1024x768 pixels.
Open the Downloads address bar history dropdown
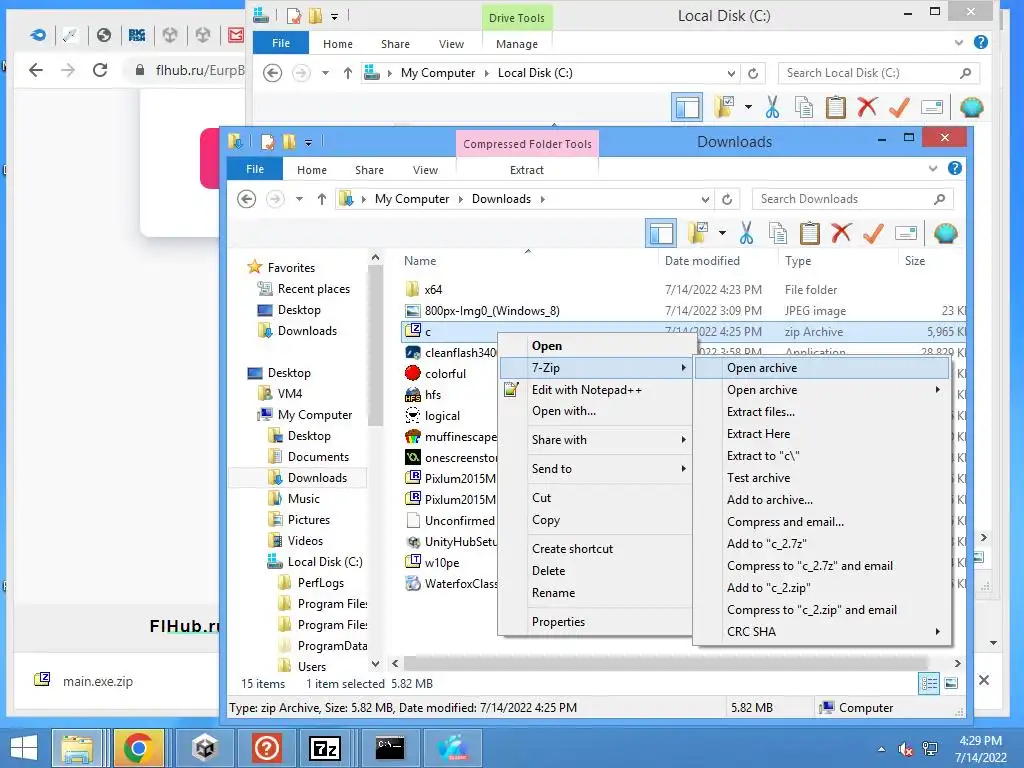click(705, 199)
